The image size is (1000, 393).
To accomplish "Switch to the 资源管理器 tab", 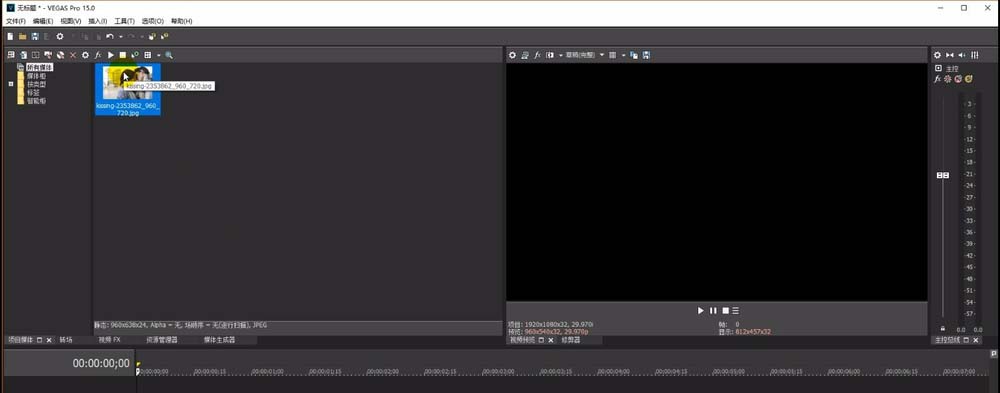I will coord(162,340).
